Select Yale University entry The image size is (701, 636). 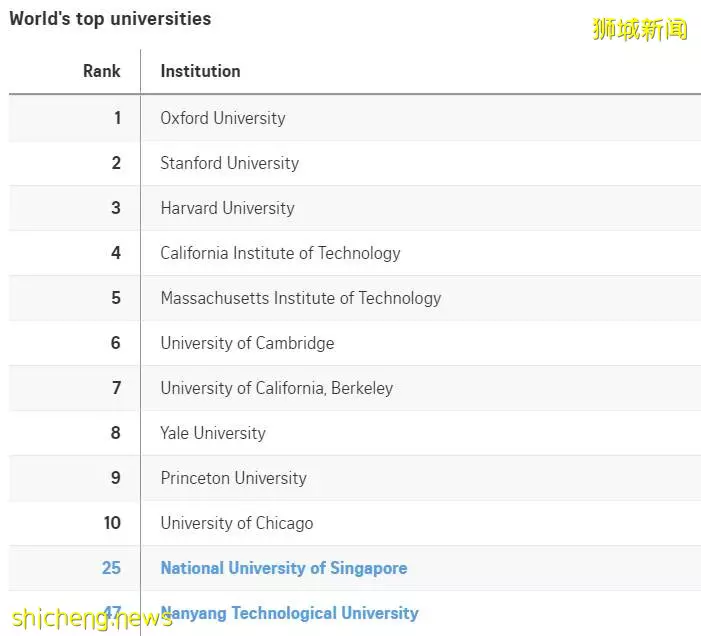point(212,433)
